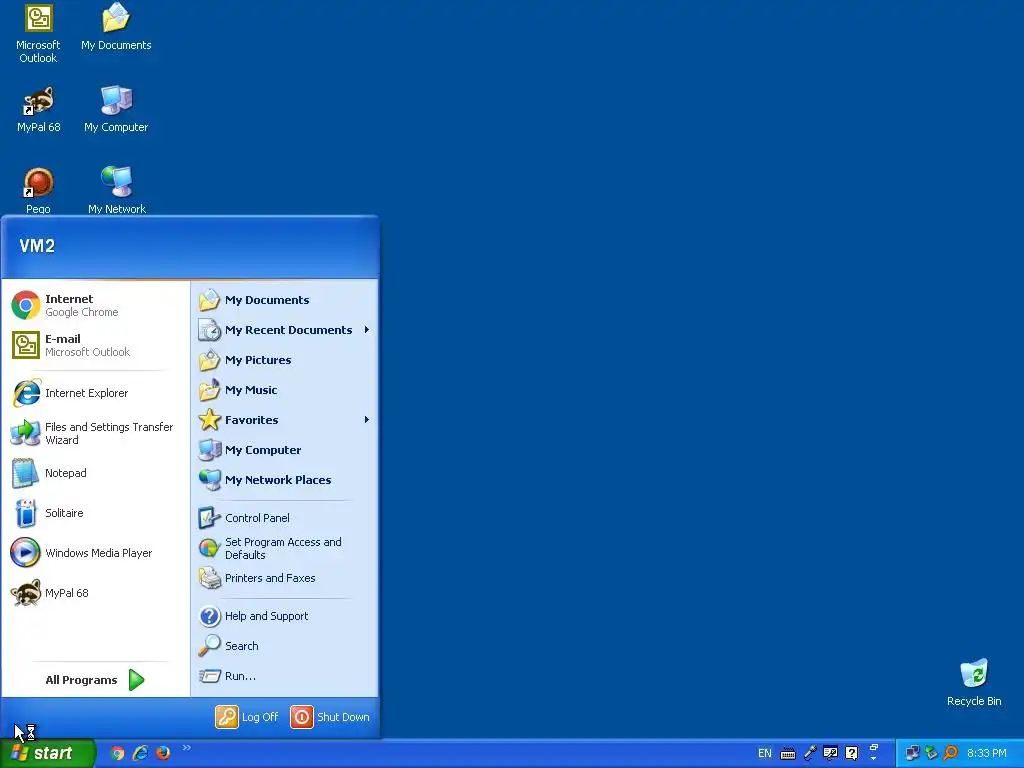This screenshot has width=1024, height=768.
Task: Select the My Network desktop icon
Action: coord(117,190)
